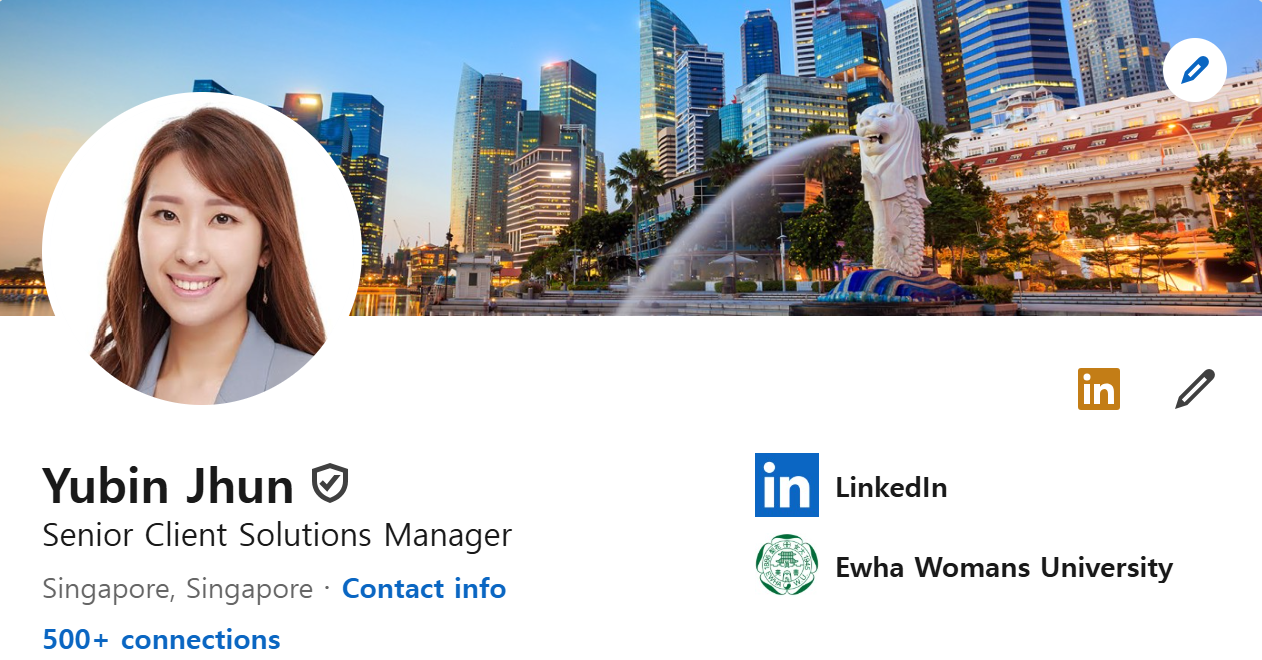View the 500+ connections list
Screen dimensions: 1262x660
(161, 639)
